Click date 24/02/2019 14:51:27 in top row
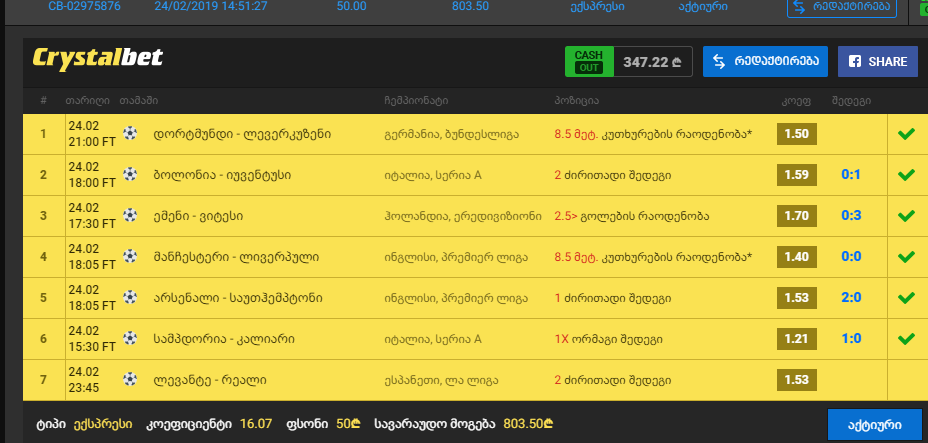The image size is (928, 443). click(211, 7)
